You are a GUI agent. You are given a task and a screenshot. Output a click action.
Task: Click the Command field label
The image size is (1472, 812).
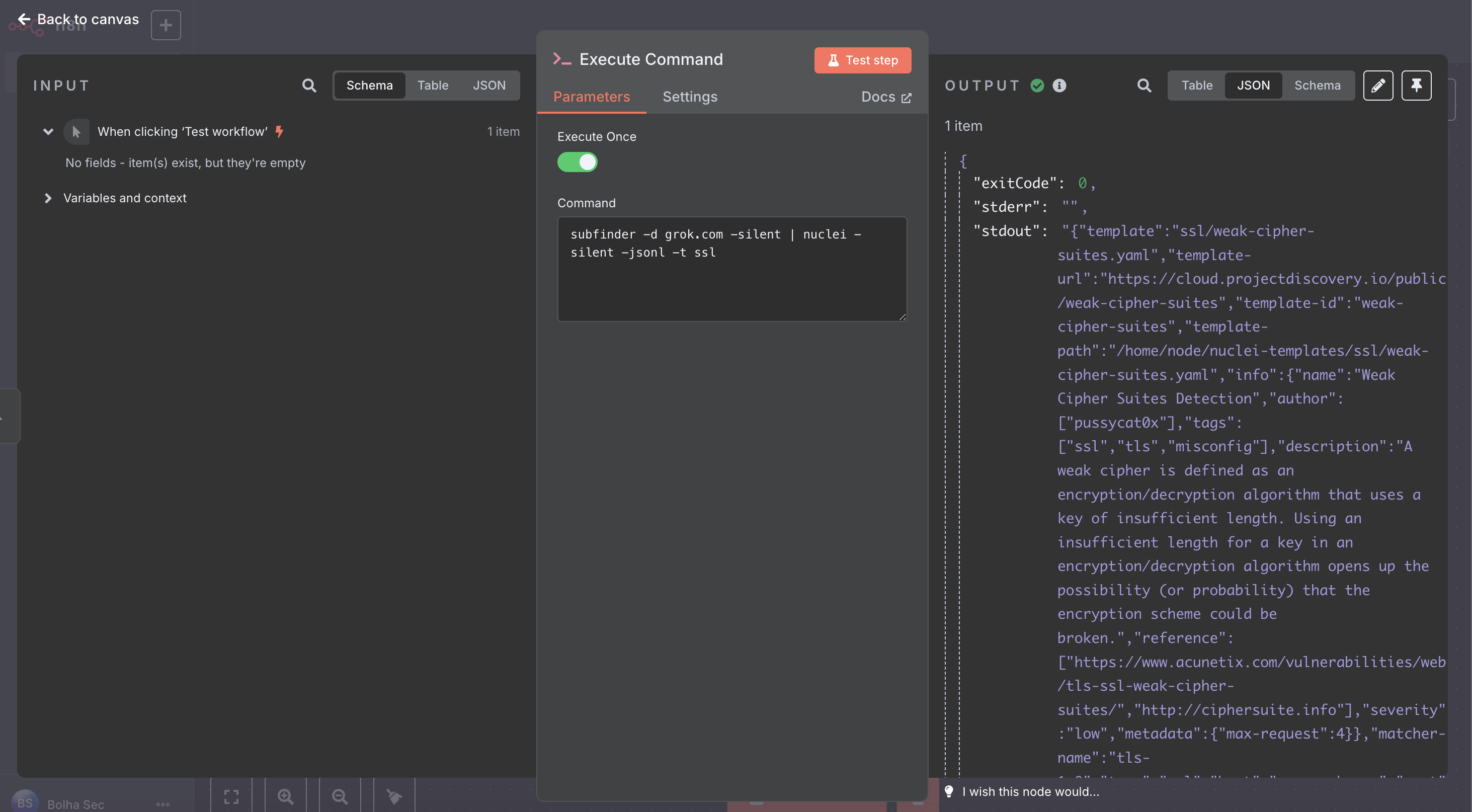pos(586,203)
